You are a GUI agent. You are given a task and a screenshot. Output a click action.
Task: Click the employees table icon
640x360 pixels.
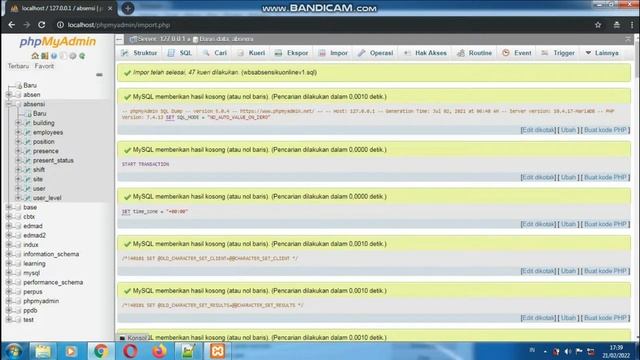coord(28,132)
